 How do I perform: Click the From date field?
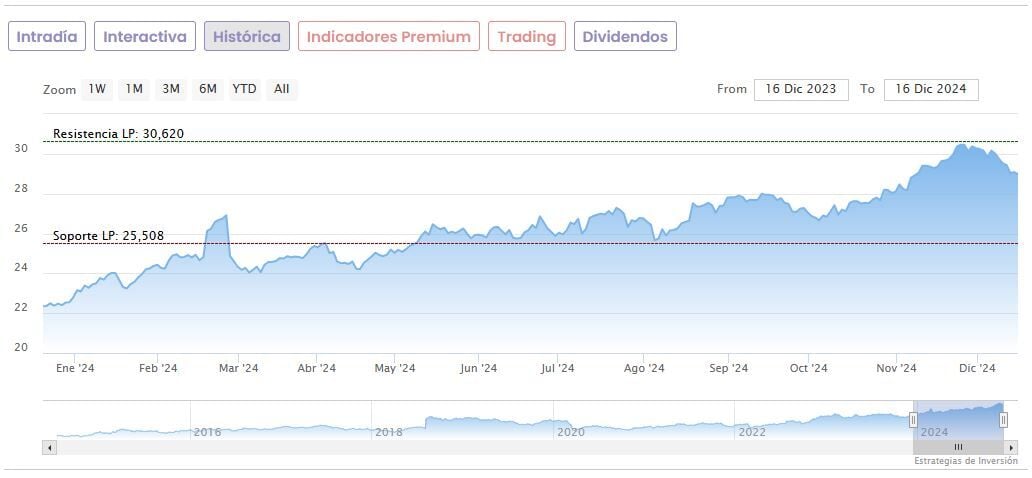tap(801, 89)
